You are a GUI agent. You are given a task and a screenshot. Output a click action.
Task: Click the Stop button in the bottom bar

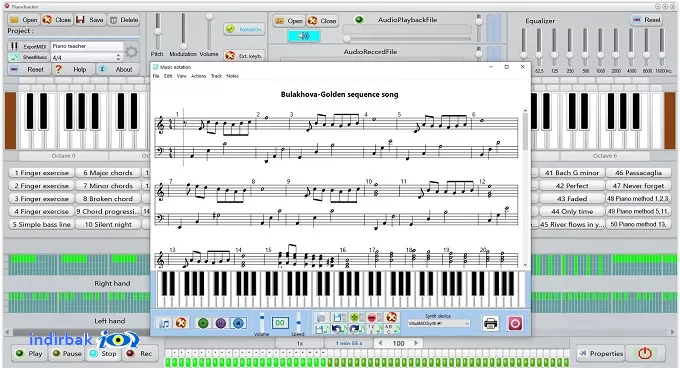(103, 353)
